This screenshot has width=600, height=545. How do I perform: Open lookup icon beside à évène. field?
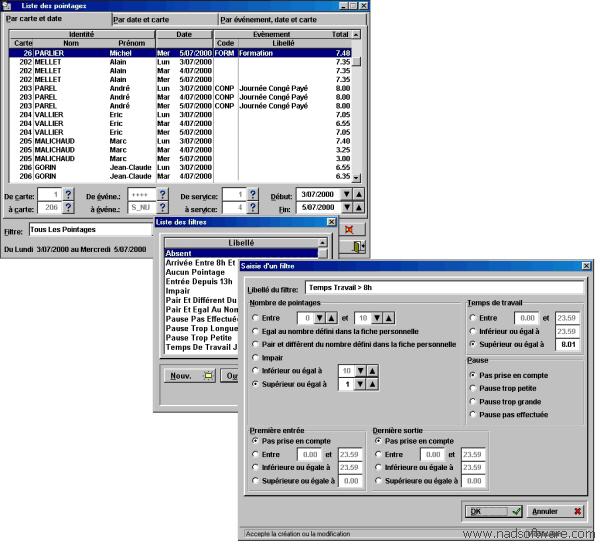coord(162,207)
